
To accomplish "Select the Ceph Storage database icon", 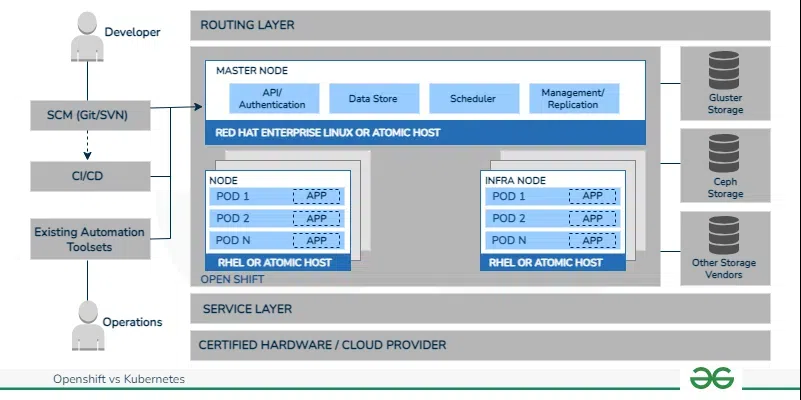I will [x=724, y=153].
